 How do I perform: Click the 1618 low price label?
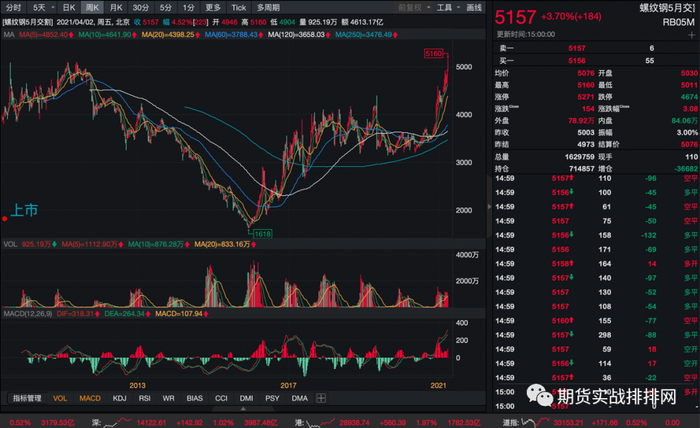261,232
